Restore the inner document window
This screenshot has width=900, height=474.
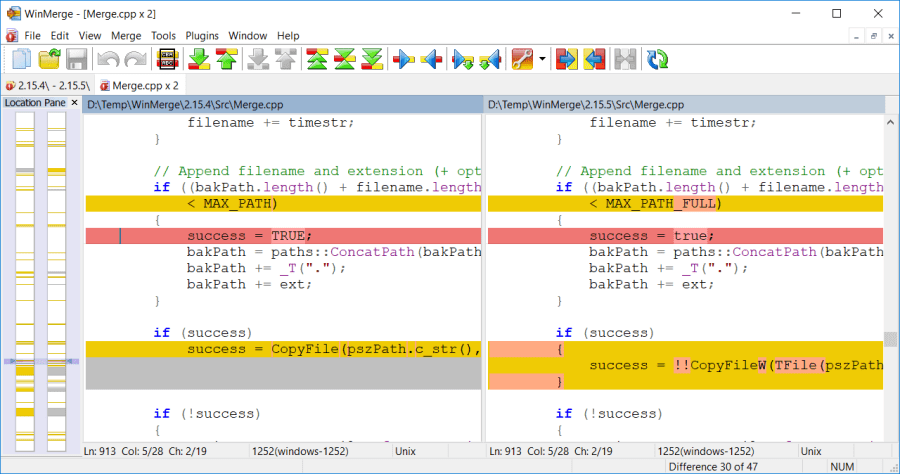click(x=874, y=36)
